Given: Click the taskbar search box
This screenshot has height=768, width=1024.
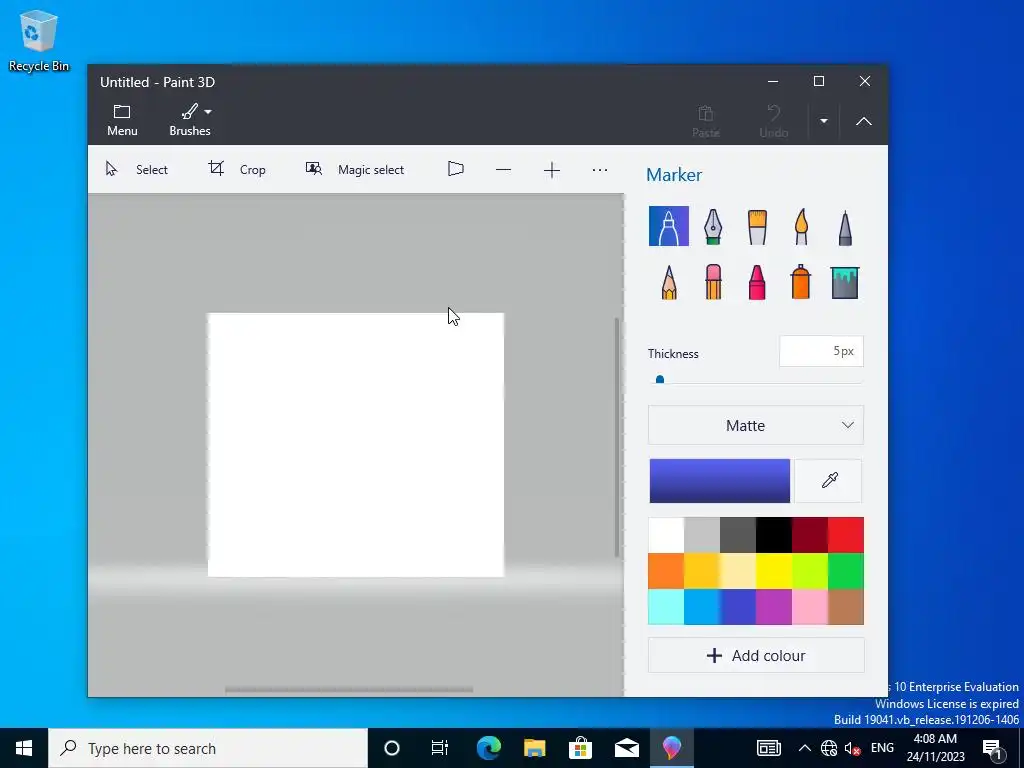Looking at the screenshot, I should (x=208, y=748).
